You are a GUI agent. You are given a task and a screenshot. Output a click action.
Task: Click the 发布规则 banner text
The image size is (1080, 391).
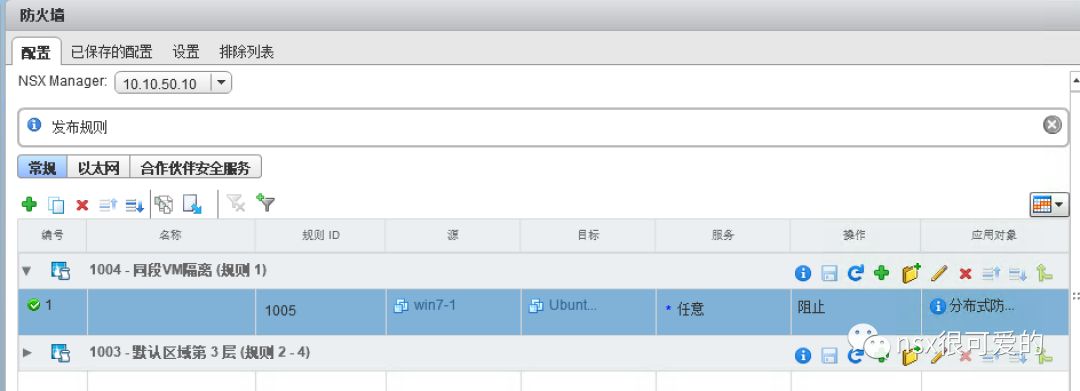[80, 127]
